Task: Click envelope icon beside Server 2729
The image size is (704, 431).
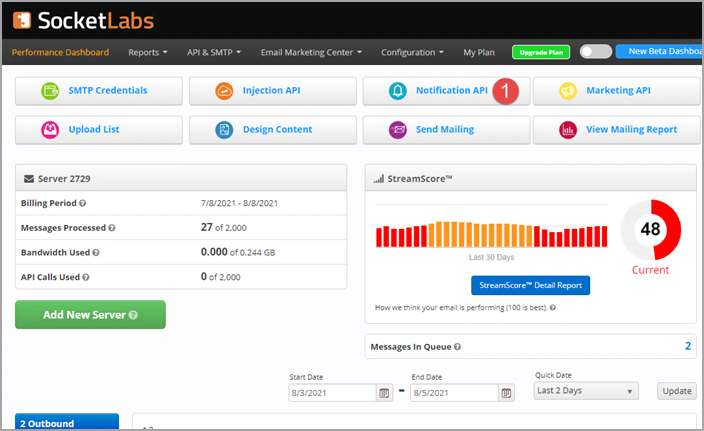Action: [29, 179]
